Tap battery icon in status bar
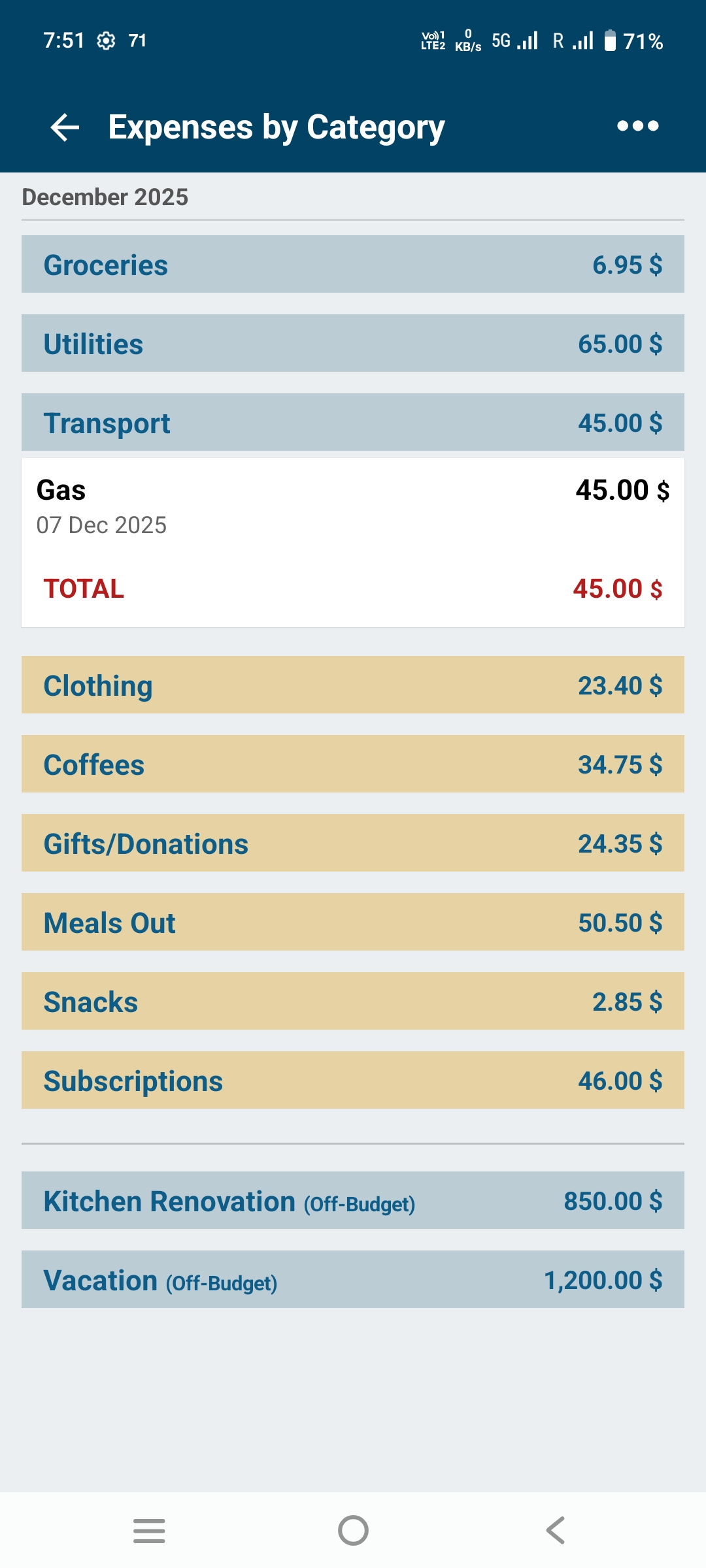Screen dimensions: 706x1568 tap(610, 41)
